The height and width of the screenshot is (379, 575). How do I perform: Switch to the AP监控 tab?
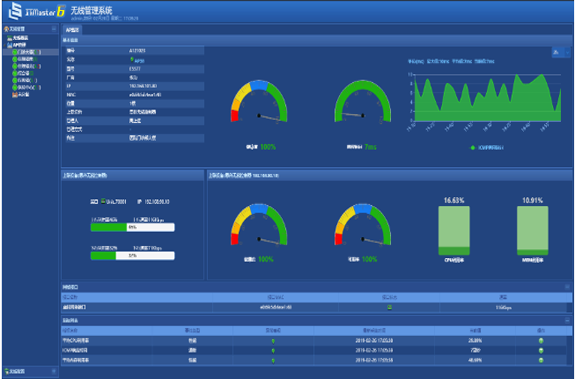pyautogui.click(x=72, y=30)
